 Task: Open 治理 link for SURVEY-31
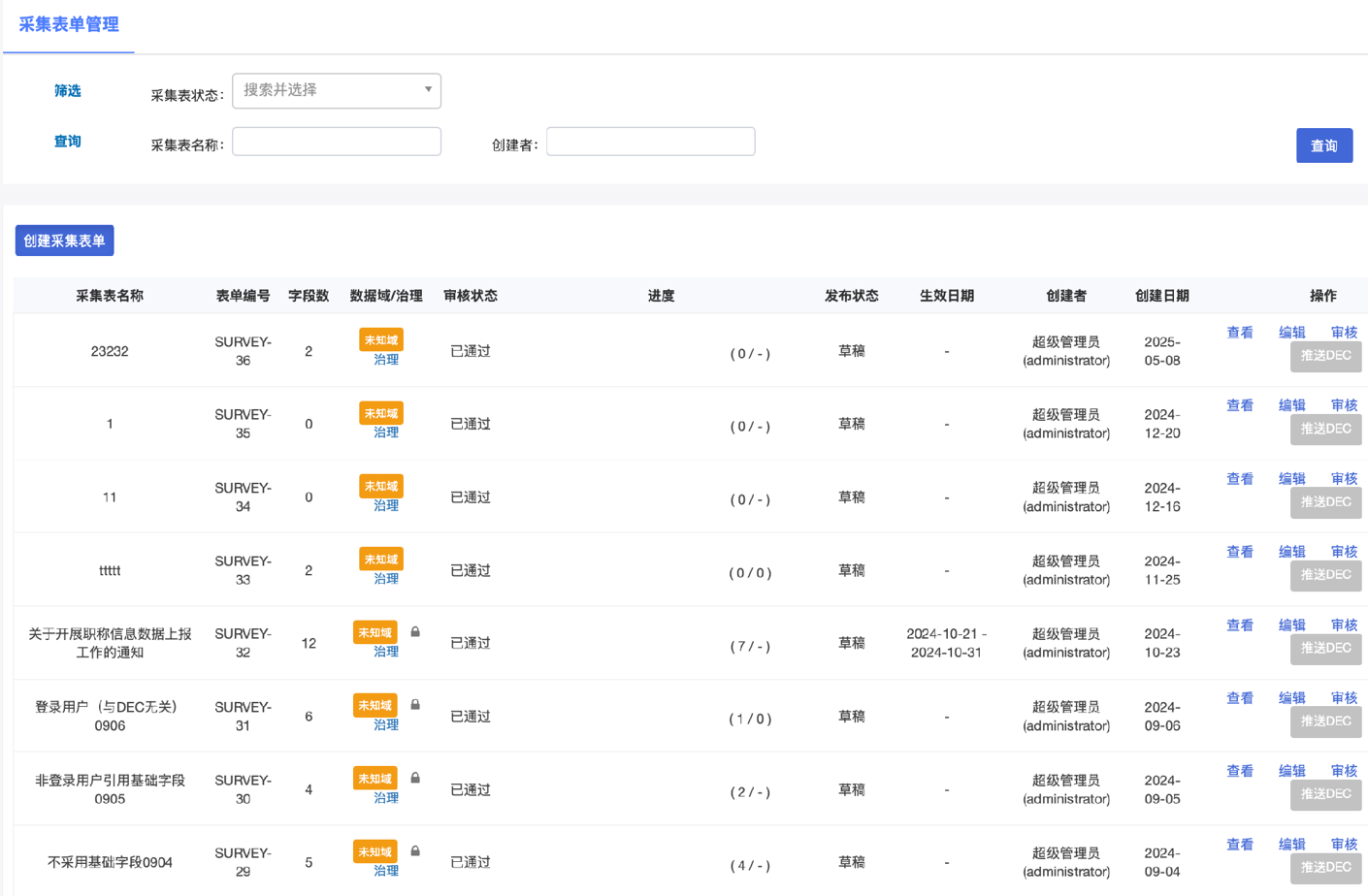click(386, 725)
